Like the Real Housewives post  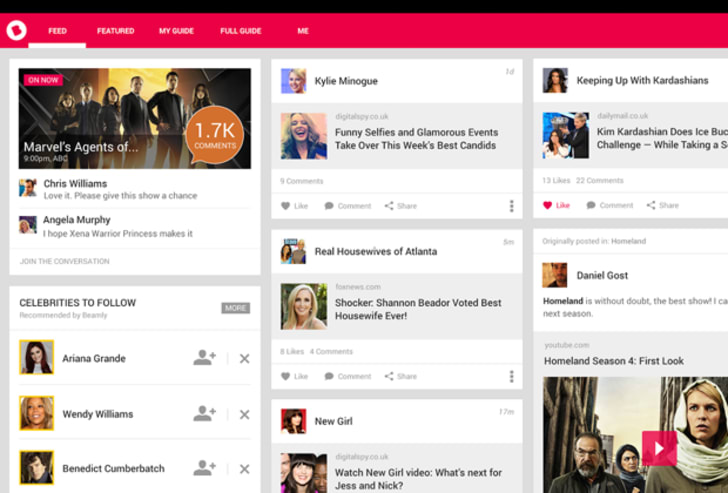coord(294,376)
